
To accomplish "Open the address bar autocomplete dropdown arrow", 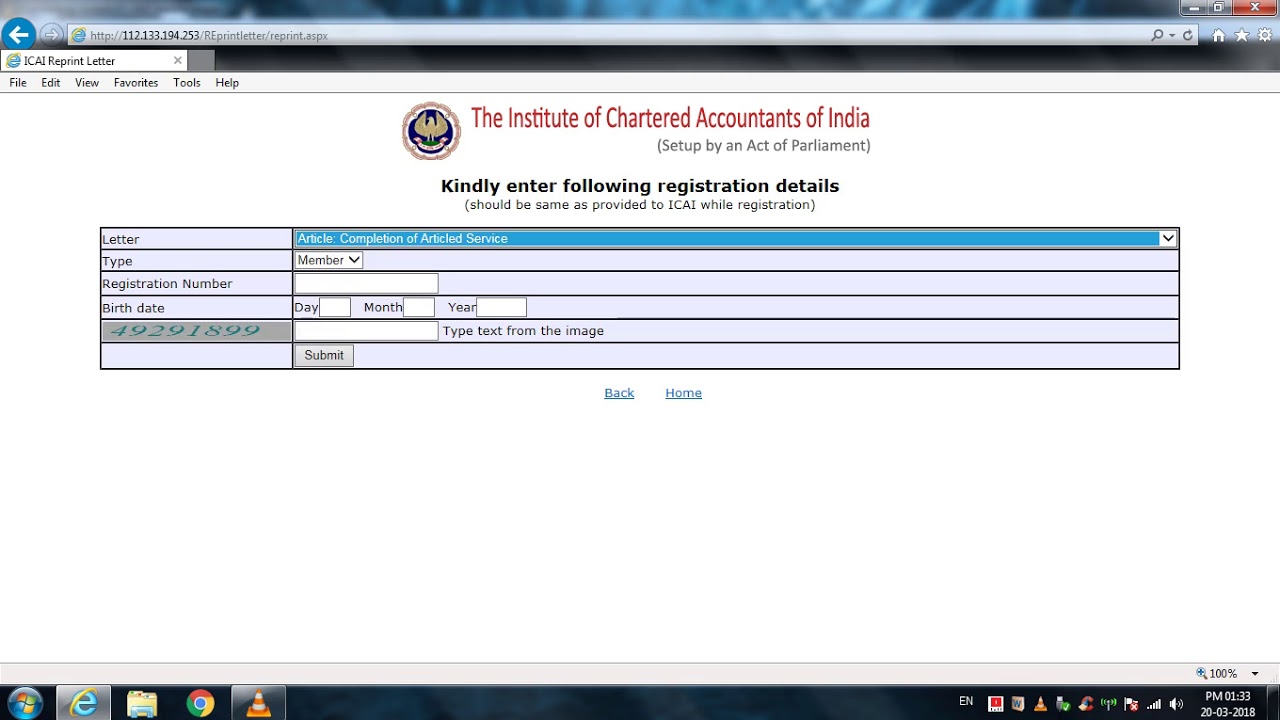I will [1172, 35].
